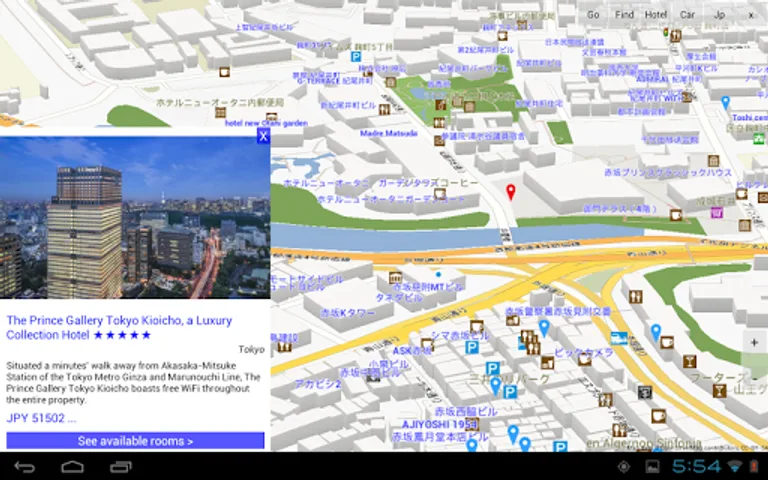Click the アカビシ2 map label
Image resolution: width=768 pixels, height=480 pixels.
(x=318, y=384)
